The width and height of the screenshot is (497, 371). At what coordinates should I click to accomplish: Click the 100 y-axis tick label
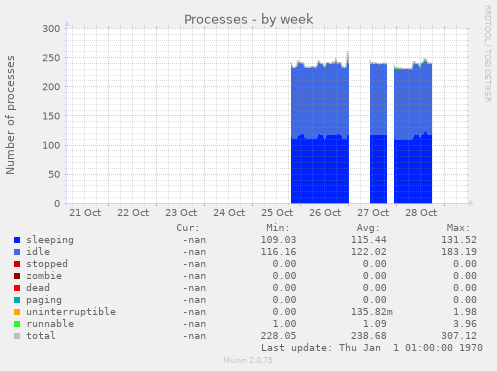click(51, 145)
